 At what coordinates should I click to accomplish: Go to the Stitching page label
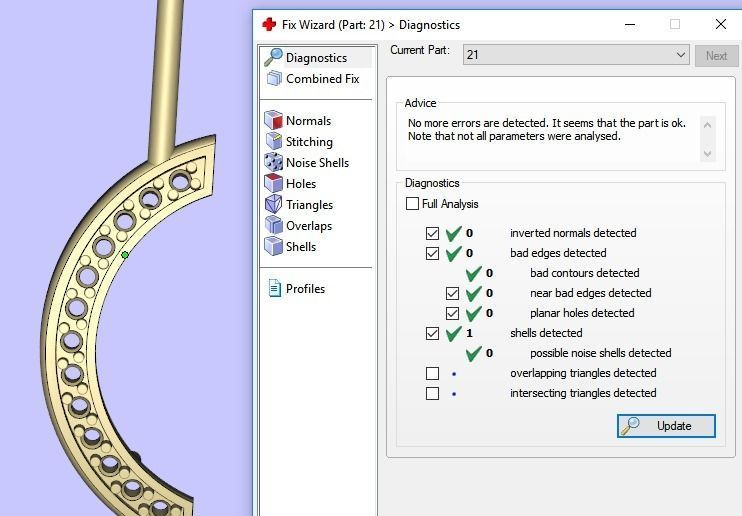[x=309, y=142]
